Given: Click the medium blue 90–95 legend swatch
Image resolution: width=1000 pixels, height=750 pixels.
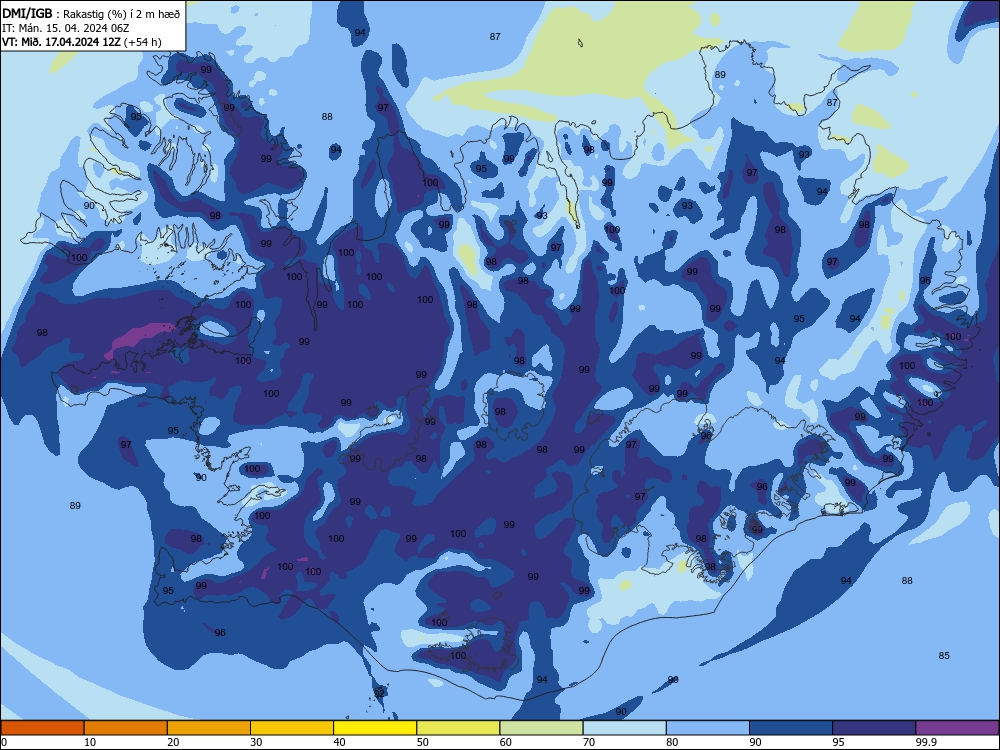Looking at the screenshot, I should click(x=791, y=728).
